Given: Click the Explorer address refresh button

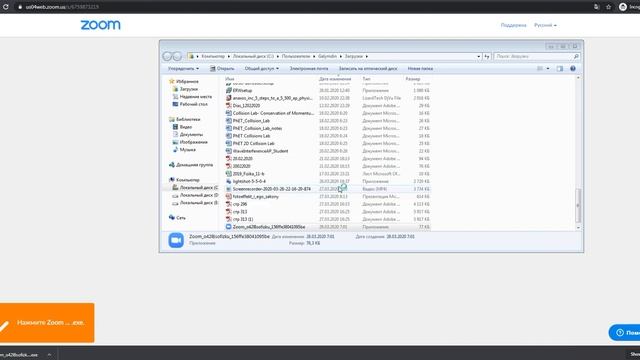Looking at the screenshot, I should [x=487, y=56].
